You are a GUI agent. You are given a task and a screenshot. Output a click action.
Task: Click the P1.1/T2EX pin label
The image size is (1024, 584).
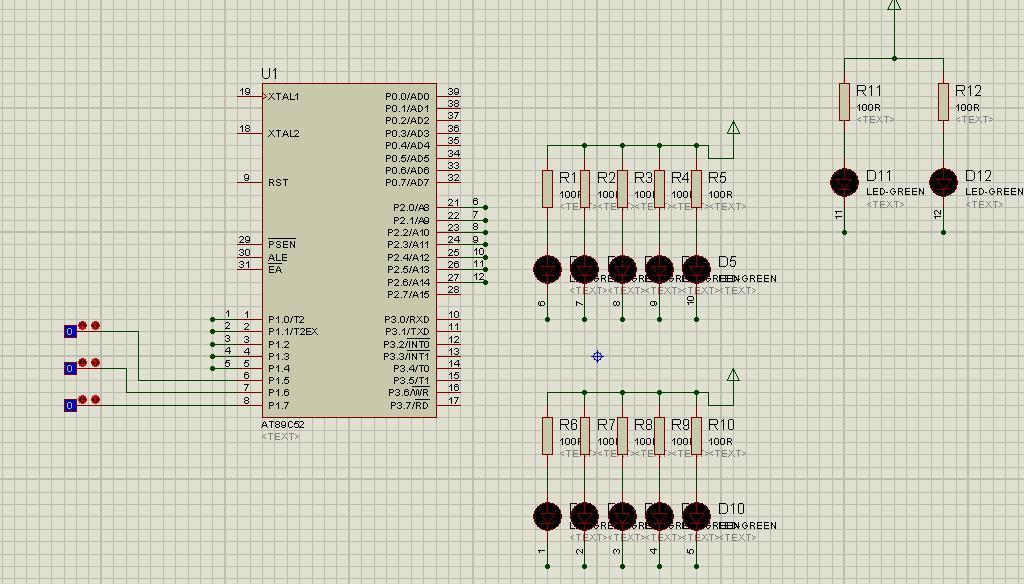293,331
